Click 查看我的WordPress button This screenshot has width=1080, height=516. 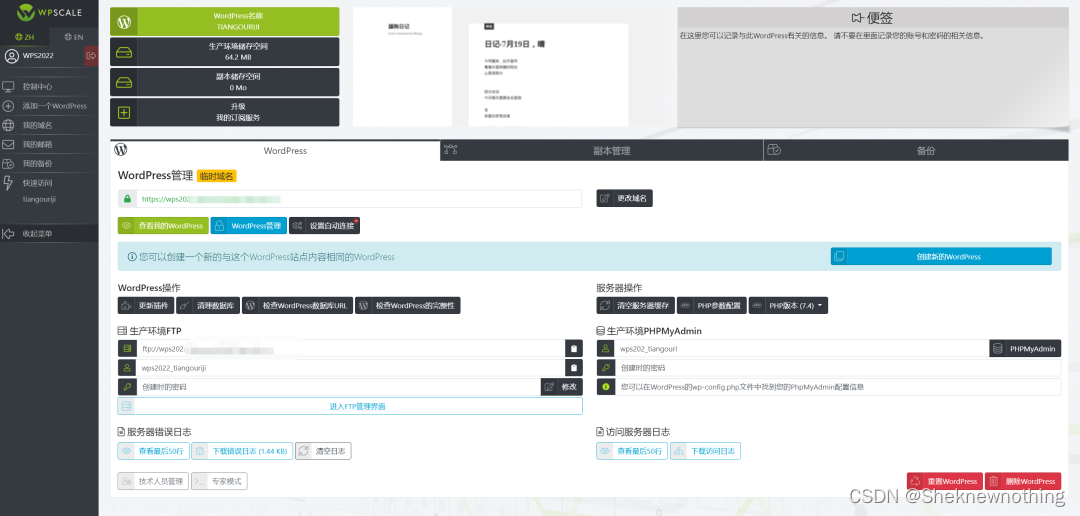pos(163,225)
